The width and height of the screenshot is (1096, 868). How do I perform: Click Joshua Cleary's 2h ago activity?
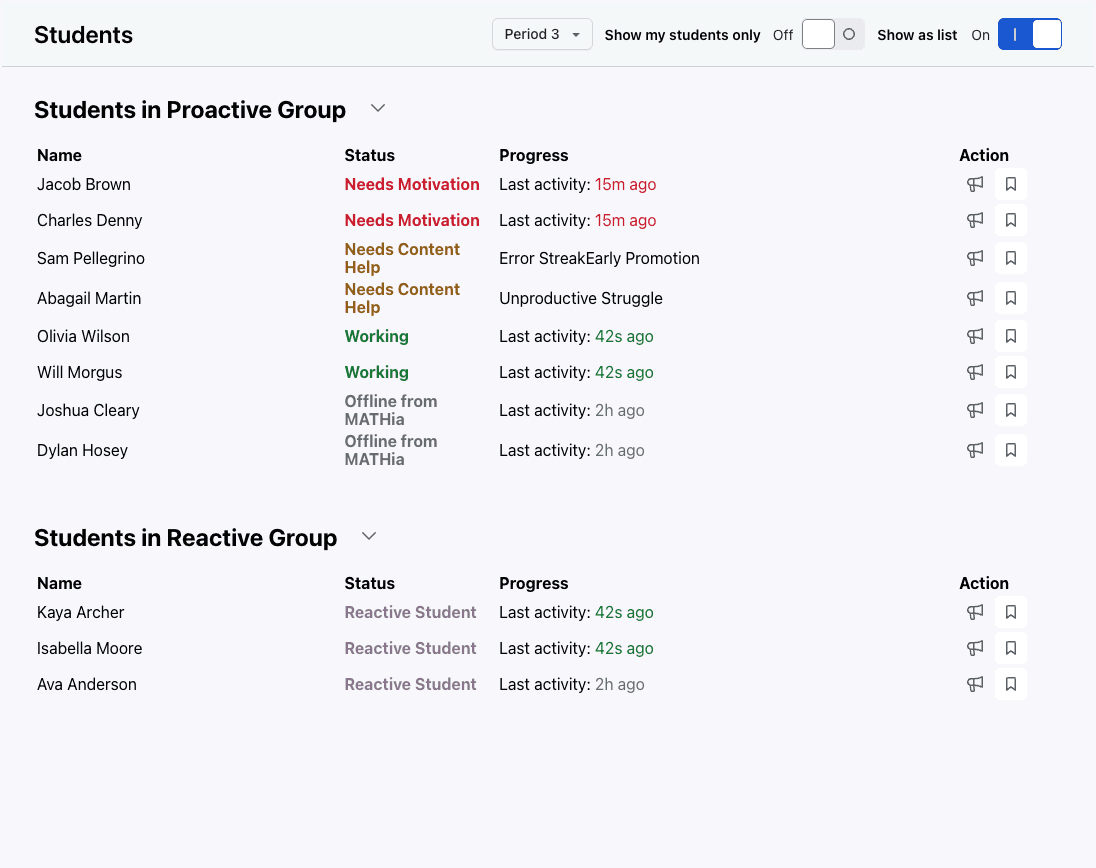click(x=619, y=410)
